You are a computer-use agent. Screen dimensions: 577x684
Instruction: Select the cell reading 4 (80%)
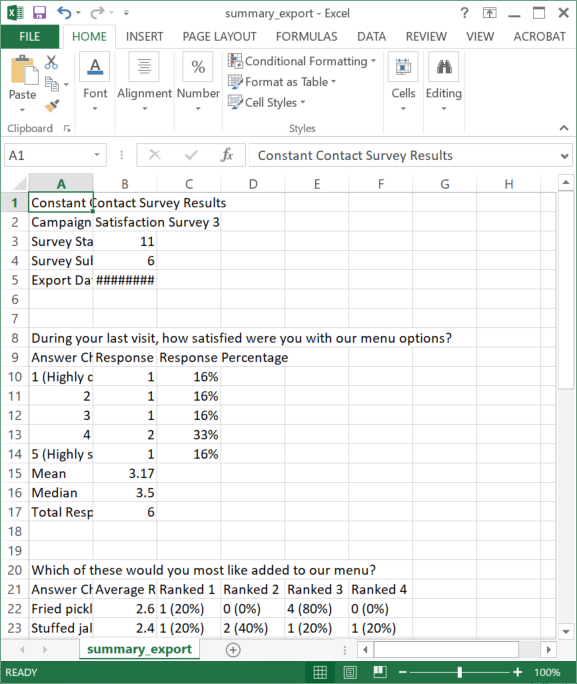click(316, 609)
